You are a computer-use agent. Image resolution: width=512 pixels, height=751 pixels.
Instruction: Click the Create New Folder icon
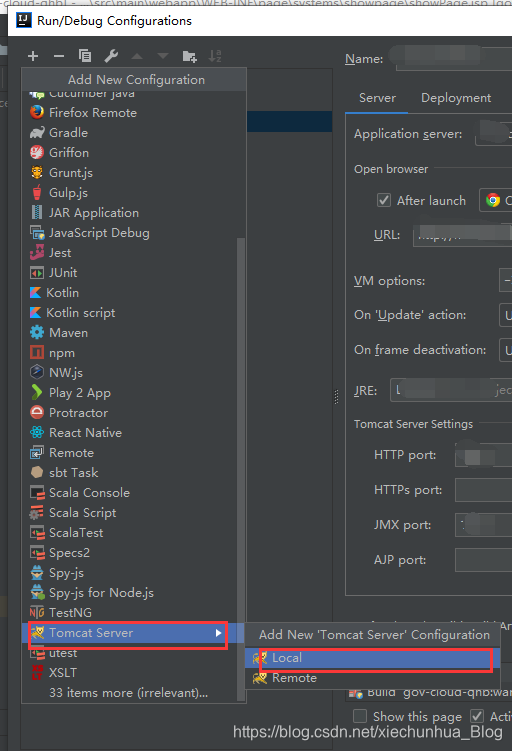point(190,57)
